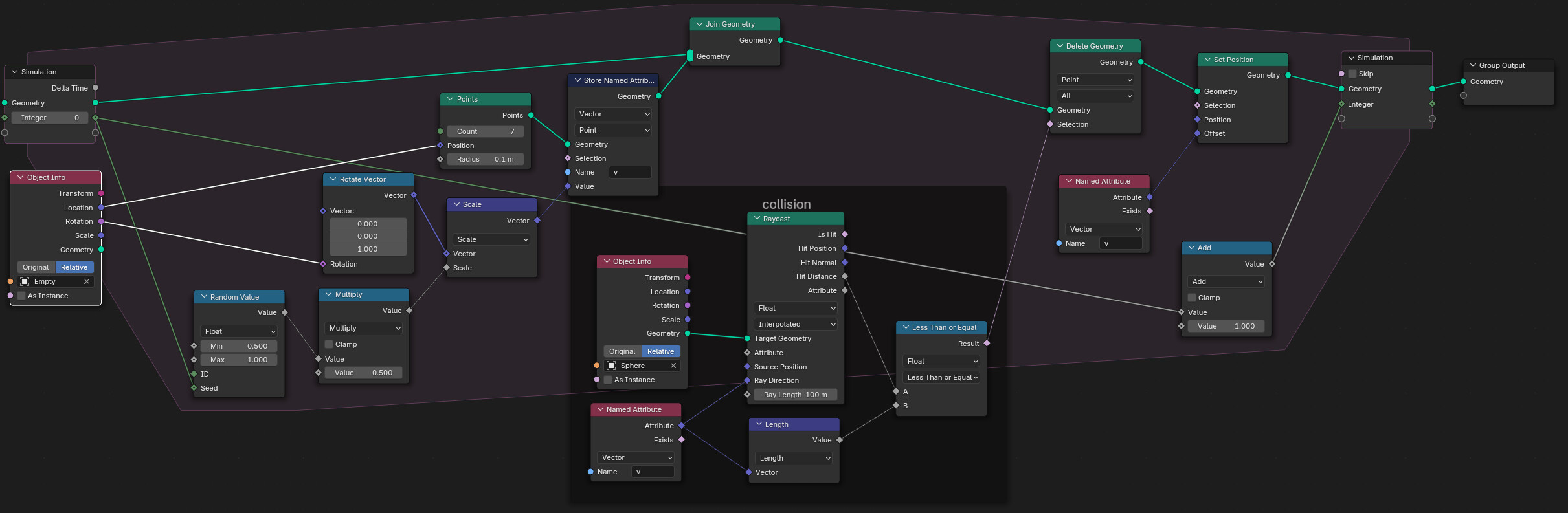
Task: Collapse the Delete Geometry node
Action: click(1060, 46)
